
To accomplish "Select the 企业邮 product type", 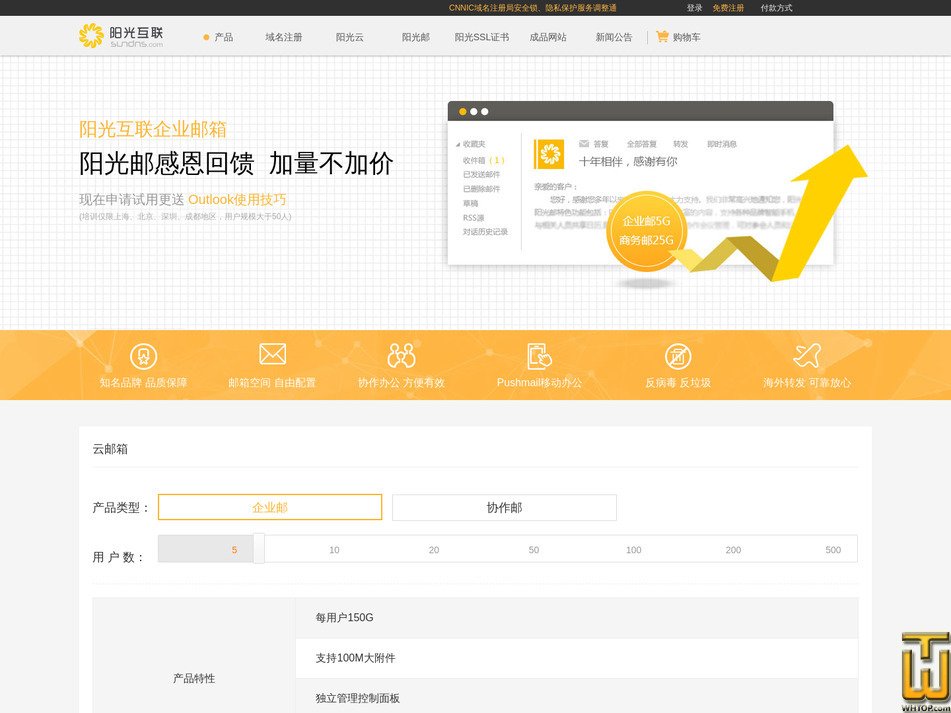I will point(270,507).
